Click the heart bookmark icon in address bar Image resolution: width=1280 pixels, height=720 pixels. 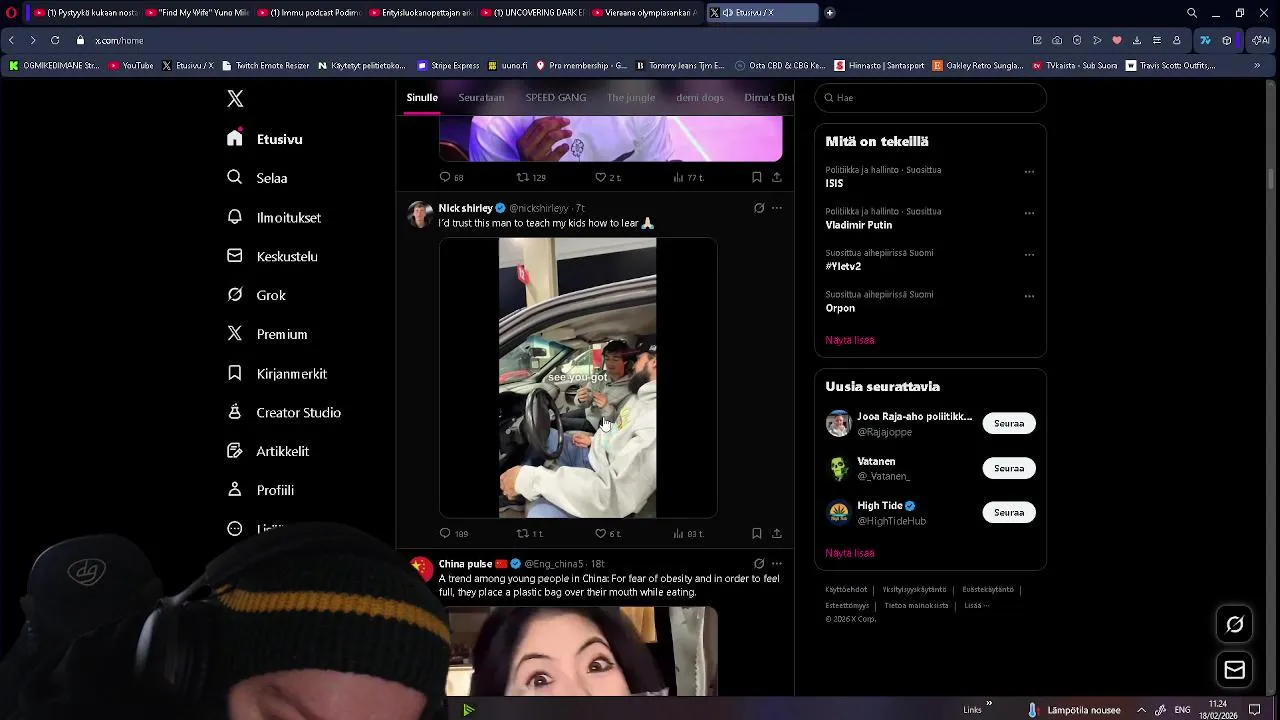1117,40
